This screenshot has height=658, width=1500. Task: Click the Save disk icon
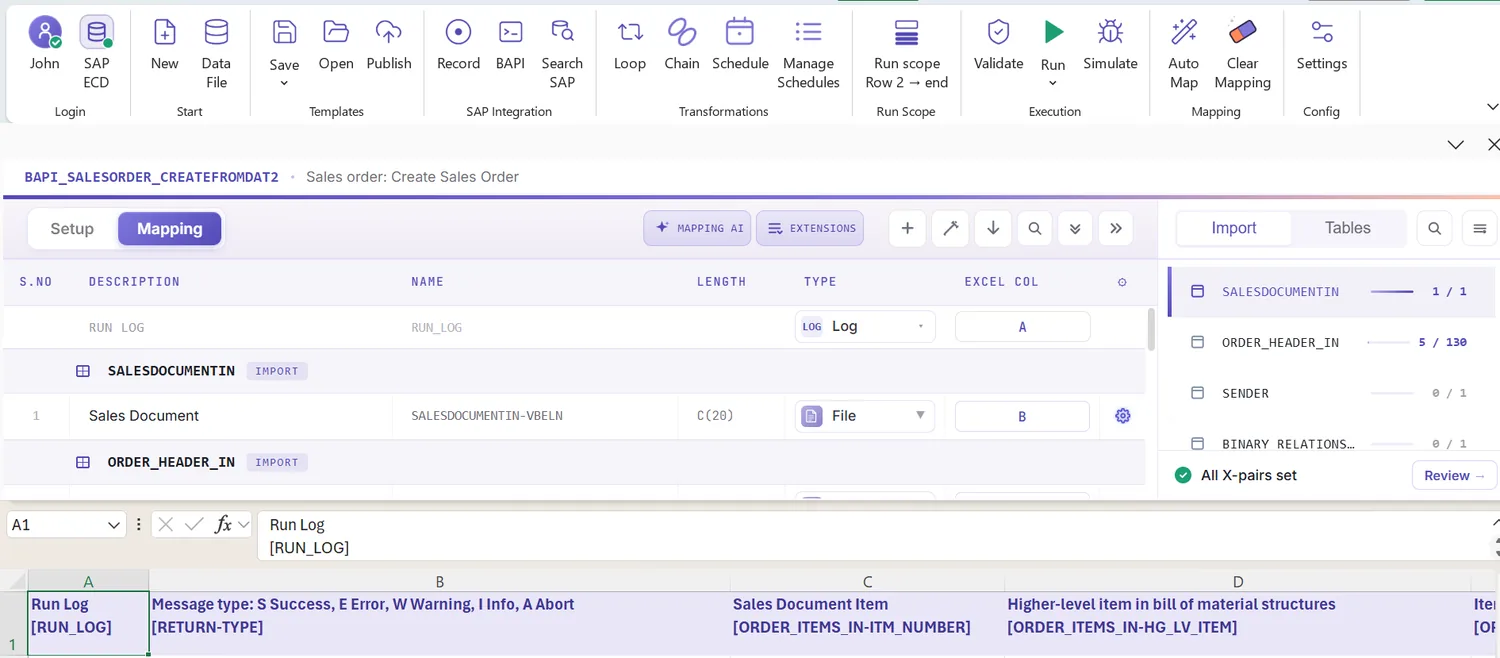tap(284, 33)
